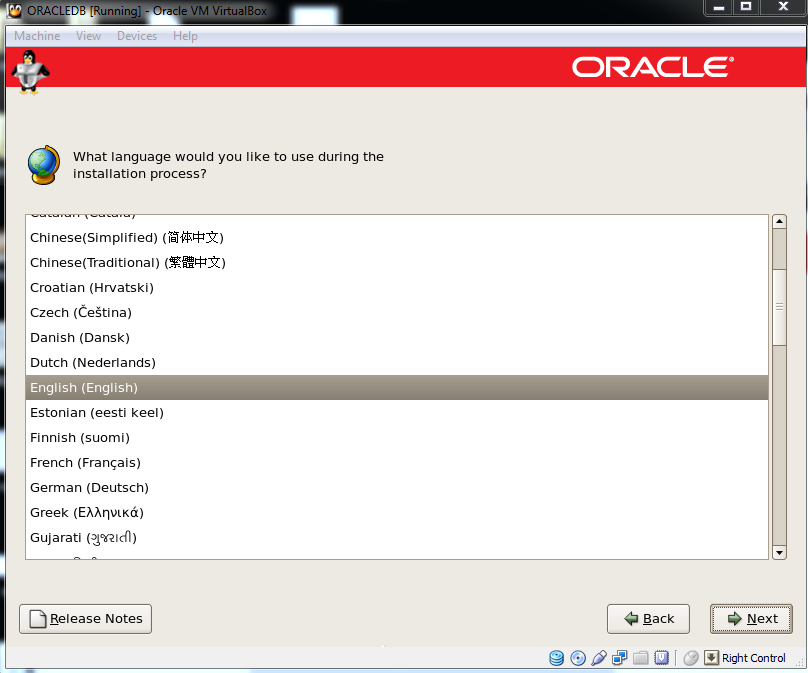Select Czech (Čeština) language
This screenshot has height=673, width=808.
(x=397, y=312)
